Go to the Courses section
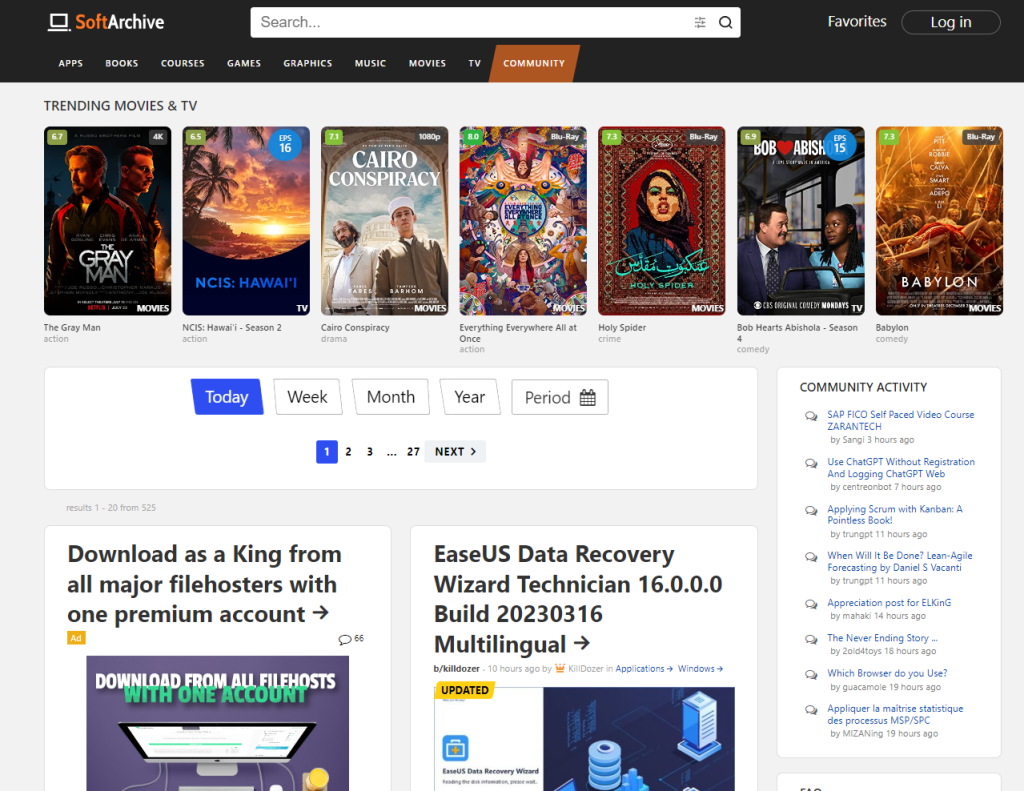The width and height of the screenshot is (1024, 791). click(183, 63)
